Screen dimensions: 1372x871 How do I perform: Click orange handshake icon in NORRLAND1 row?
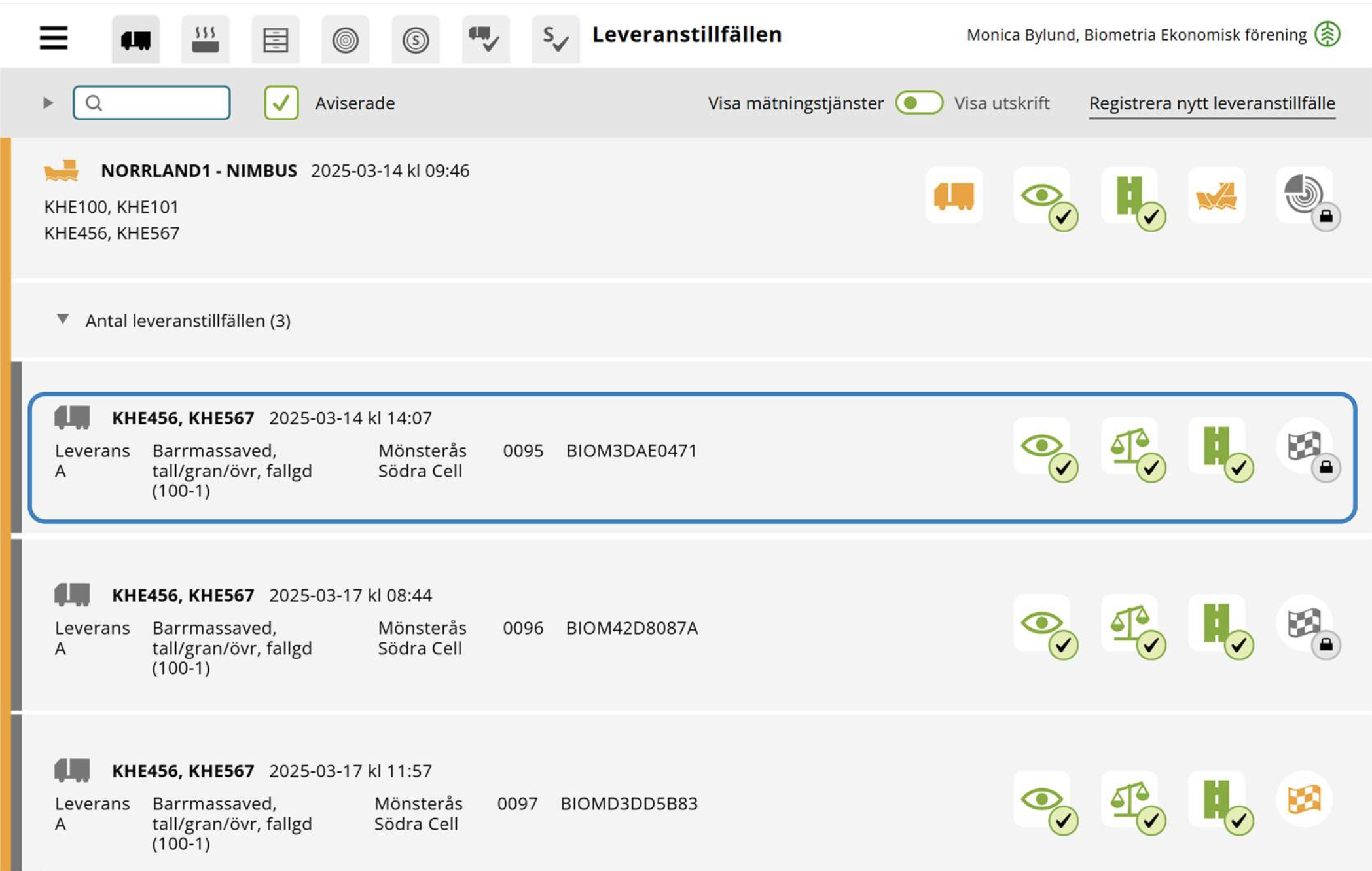[x=1217, y=195]
